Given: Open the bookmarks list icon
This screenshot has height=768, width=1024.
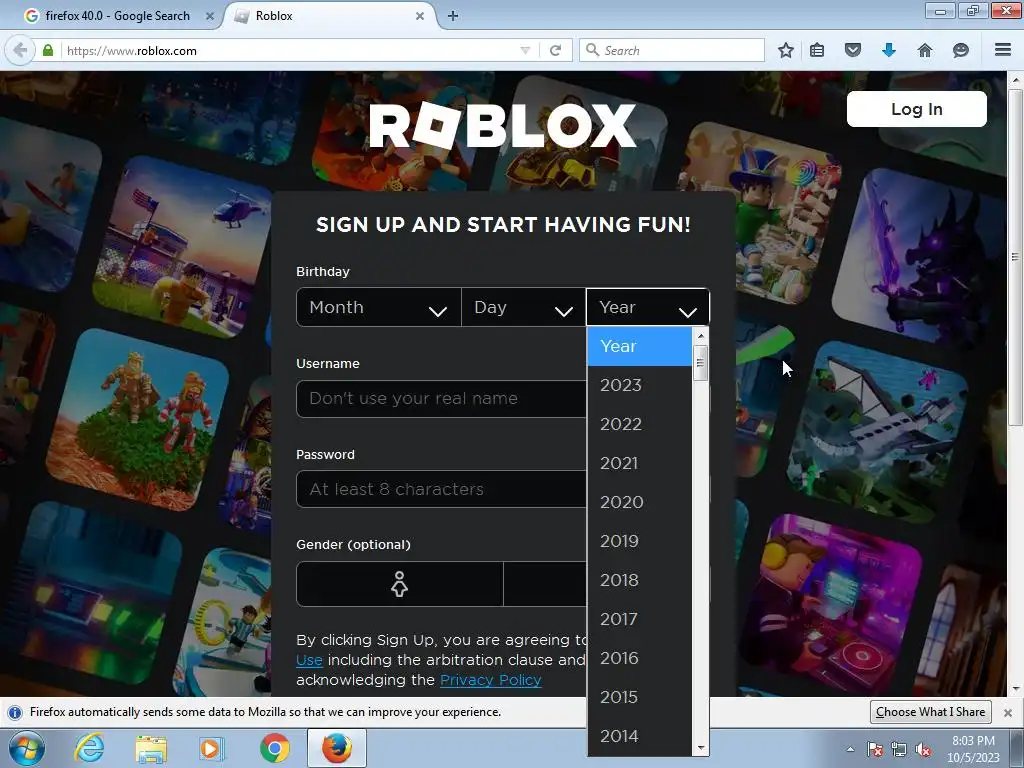Looking at the screenshot, I should pyautogui.click(x=817, y=50).
